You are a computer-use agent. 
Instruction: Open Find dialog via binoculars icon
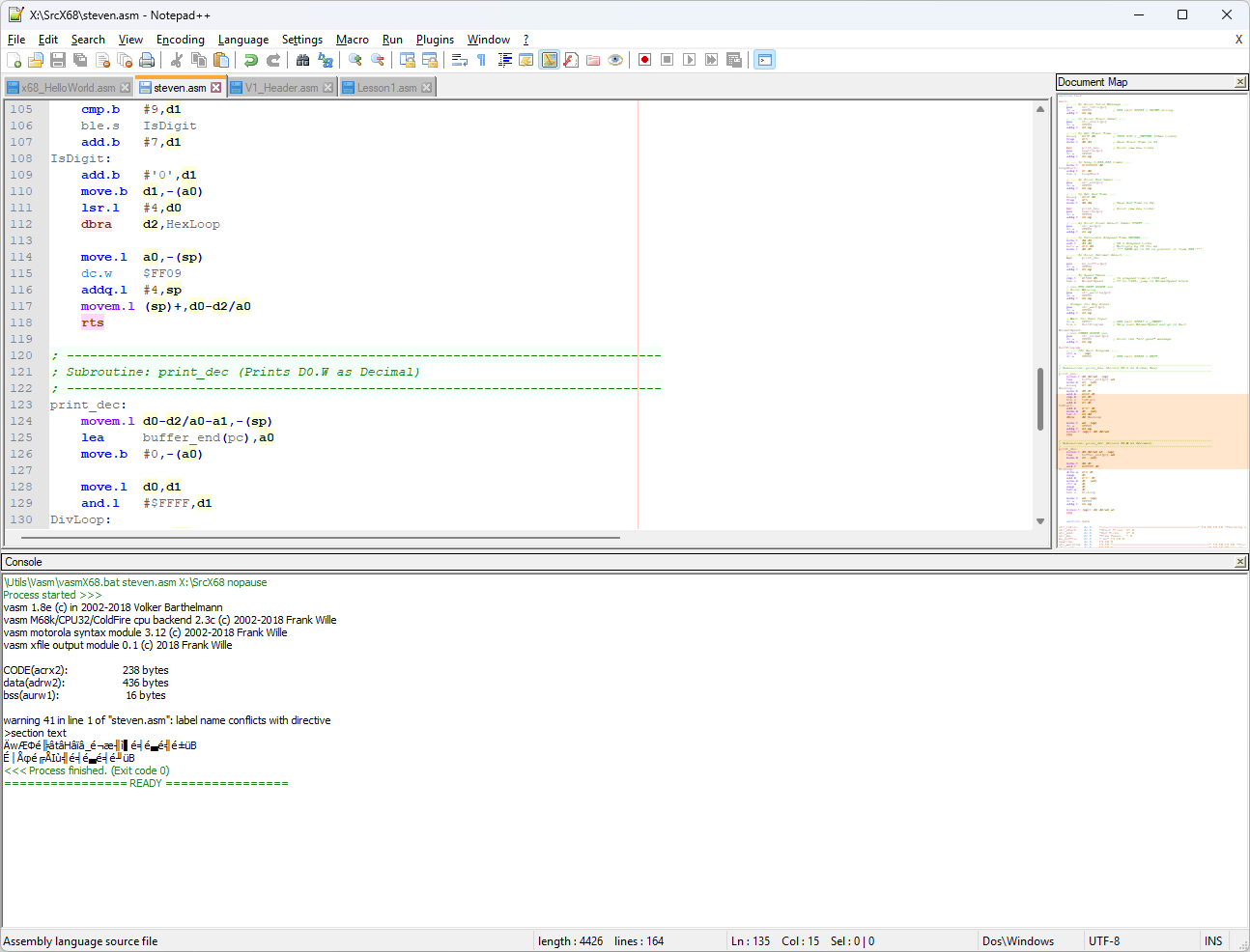coord(302,60)
